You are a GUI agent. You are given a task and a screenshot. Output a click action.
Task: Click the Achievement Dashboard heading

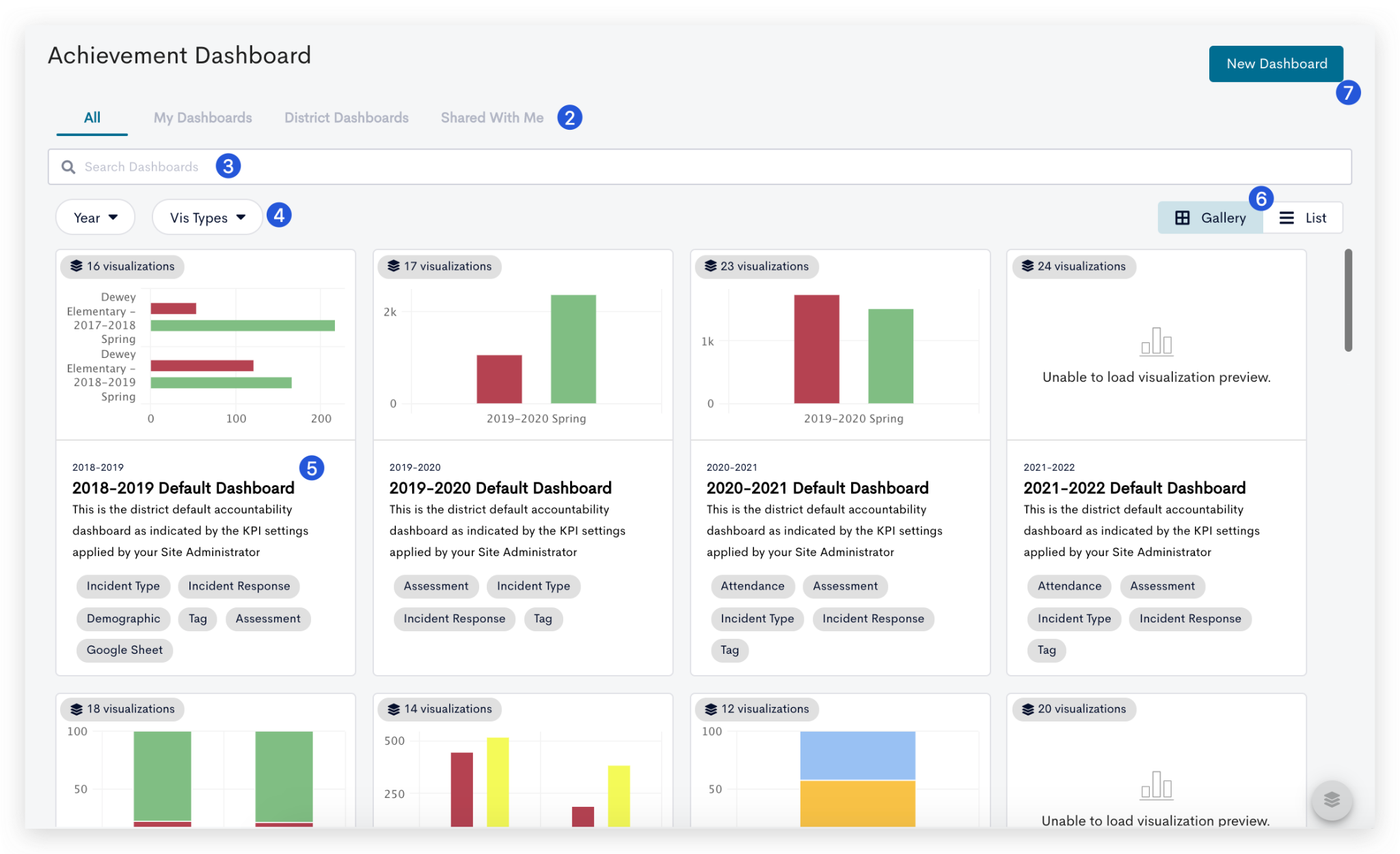pyautogui.click(x=179, y=55)
